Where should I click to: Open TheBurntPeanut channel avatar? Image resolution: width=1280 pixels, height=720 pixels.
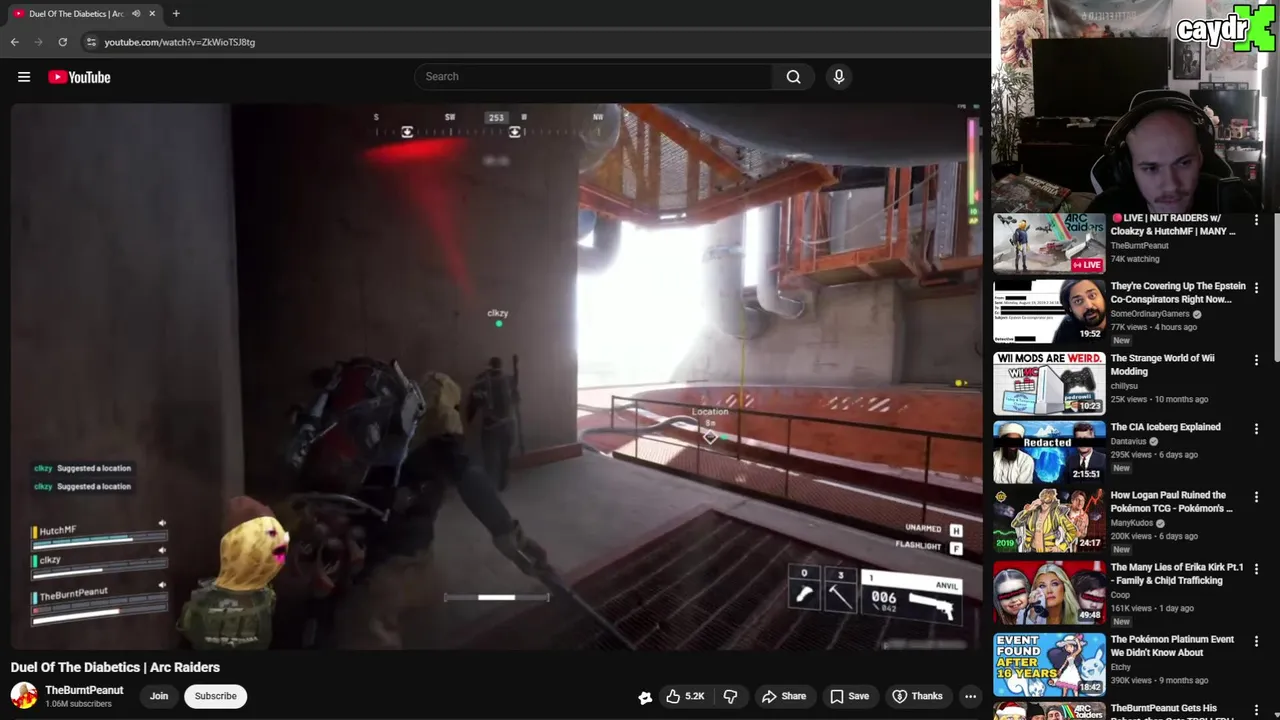24,696
